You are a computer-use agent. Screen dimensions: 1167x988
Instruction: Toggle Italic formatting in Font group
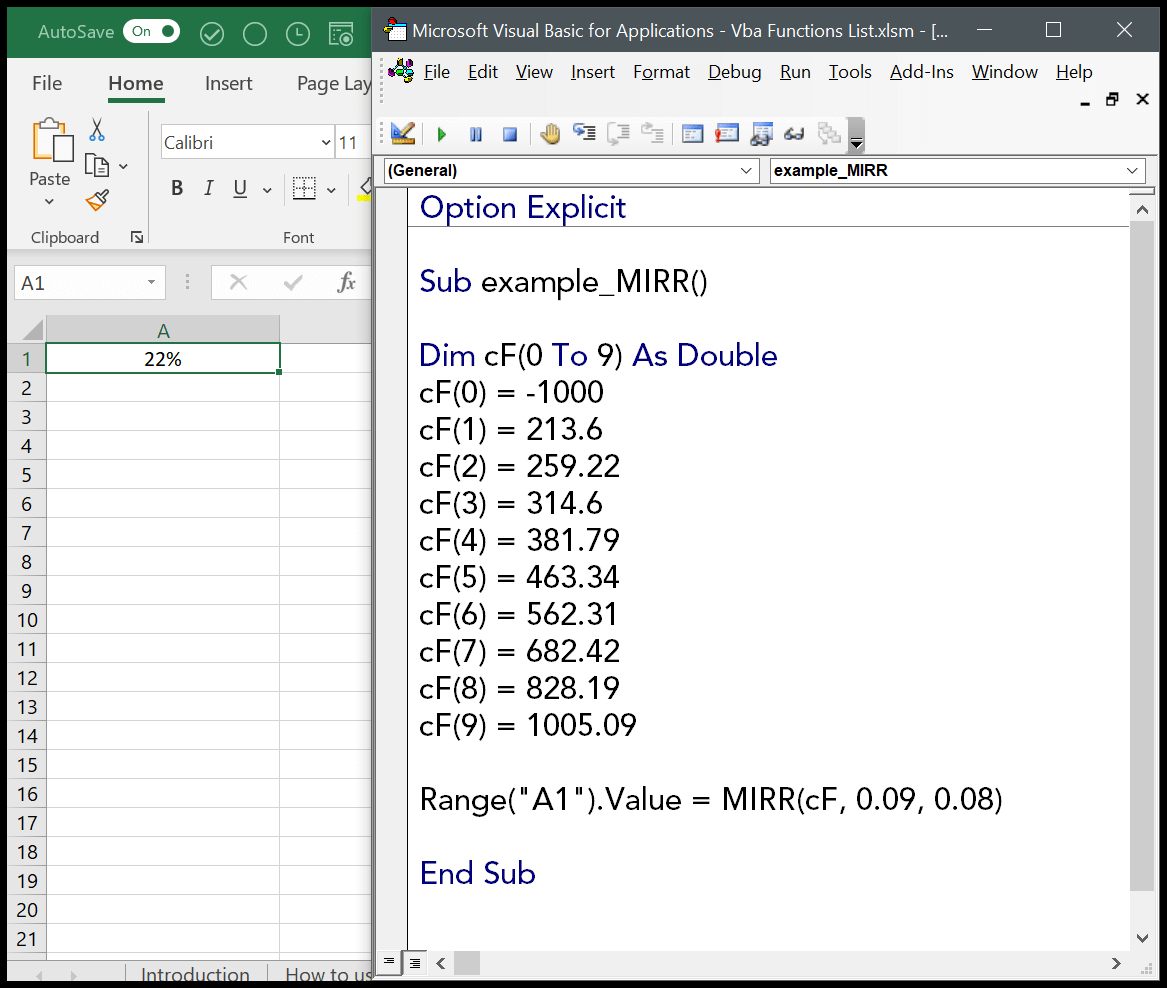(x=208, y=189)
